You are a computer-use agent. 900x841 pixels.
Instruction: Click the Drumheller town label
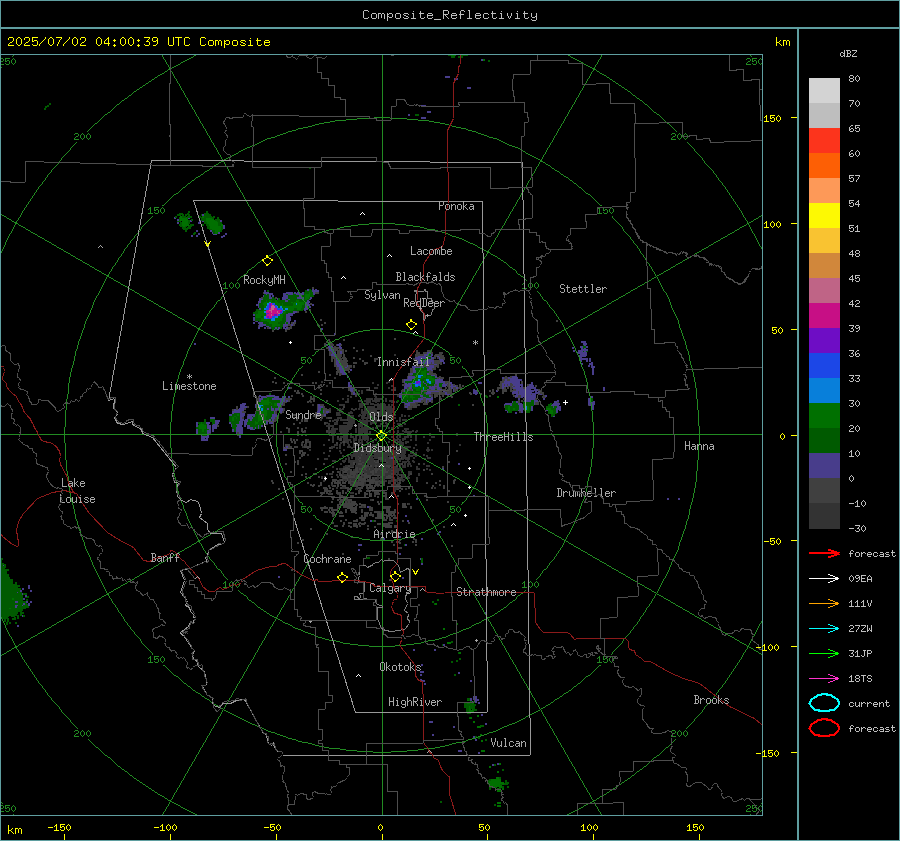[x=586, y=493]
